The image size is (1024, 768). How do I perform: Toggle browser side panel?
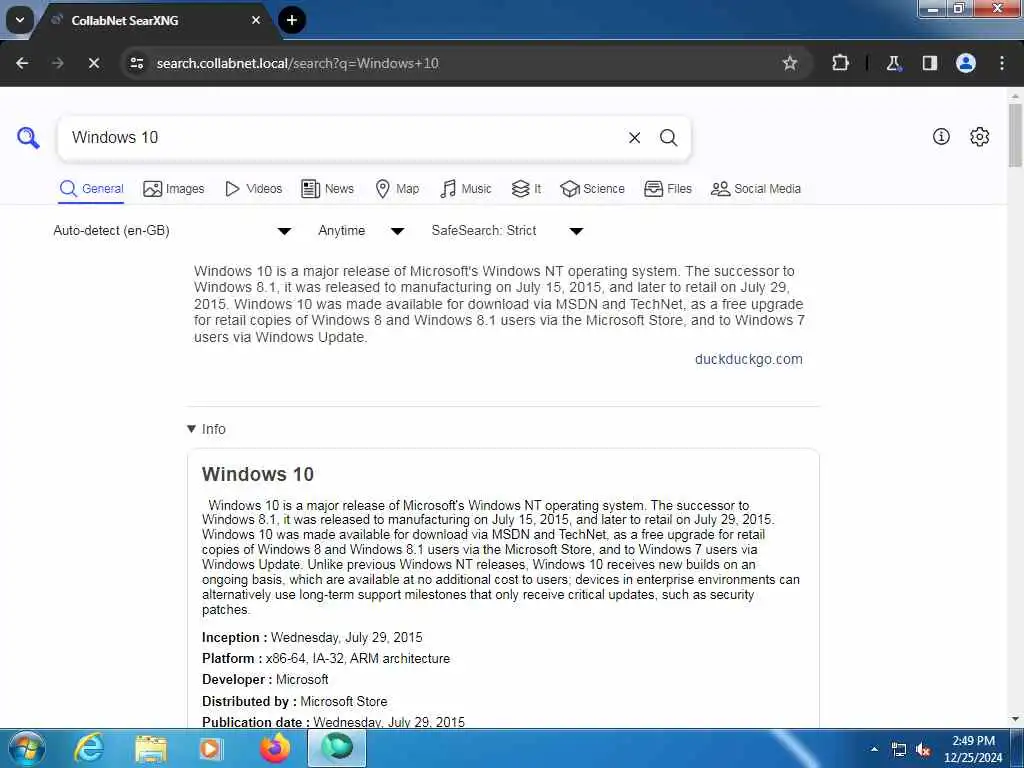[x=929, y=63]
